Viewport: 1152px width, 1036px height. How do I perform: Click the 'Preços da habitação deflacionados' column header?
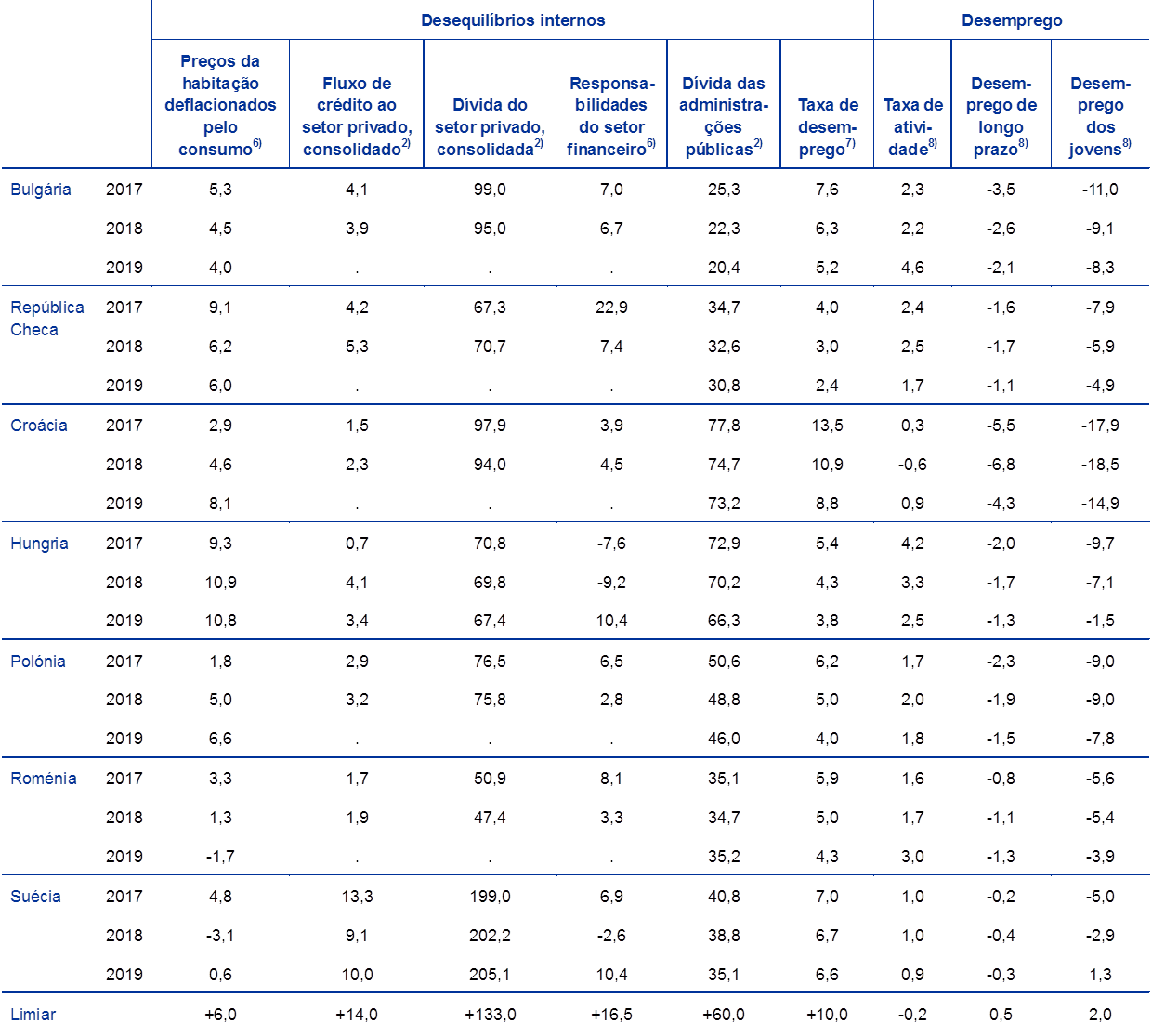pyautogui.click(x=220, y=105)
